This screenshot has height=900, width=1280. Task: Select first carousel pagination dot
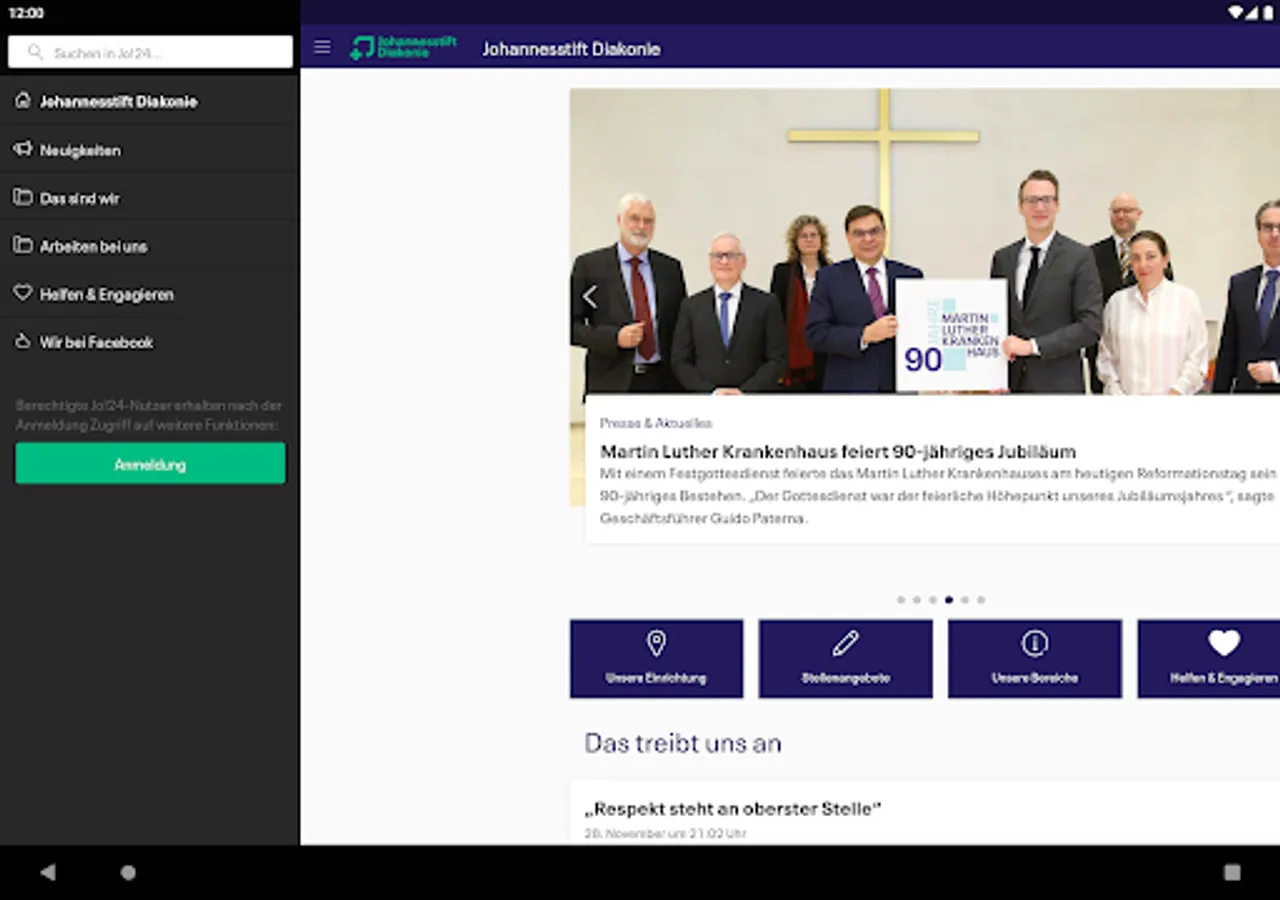(x=901, y=600)
